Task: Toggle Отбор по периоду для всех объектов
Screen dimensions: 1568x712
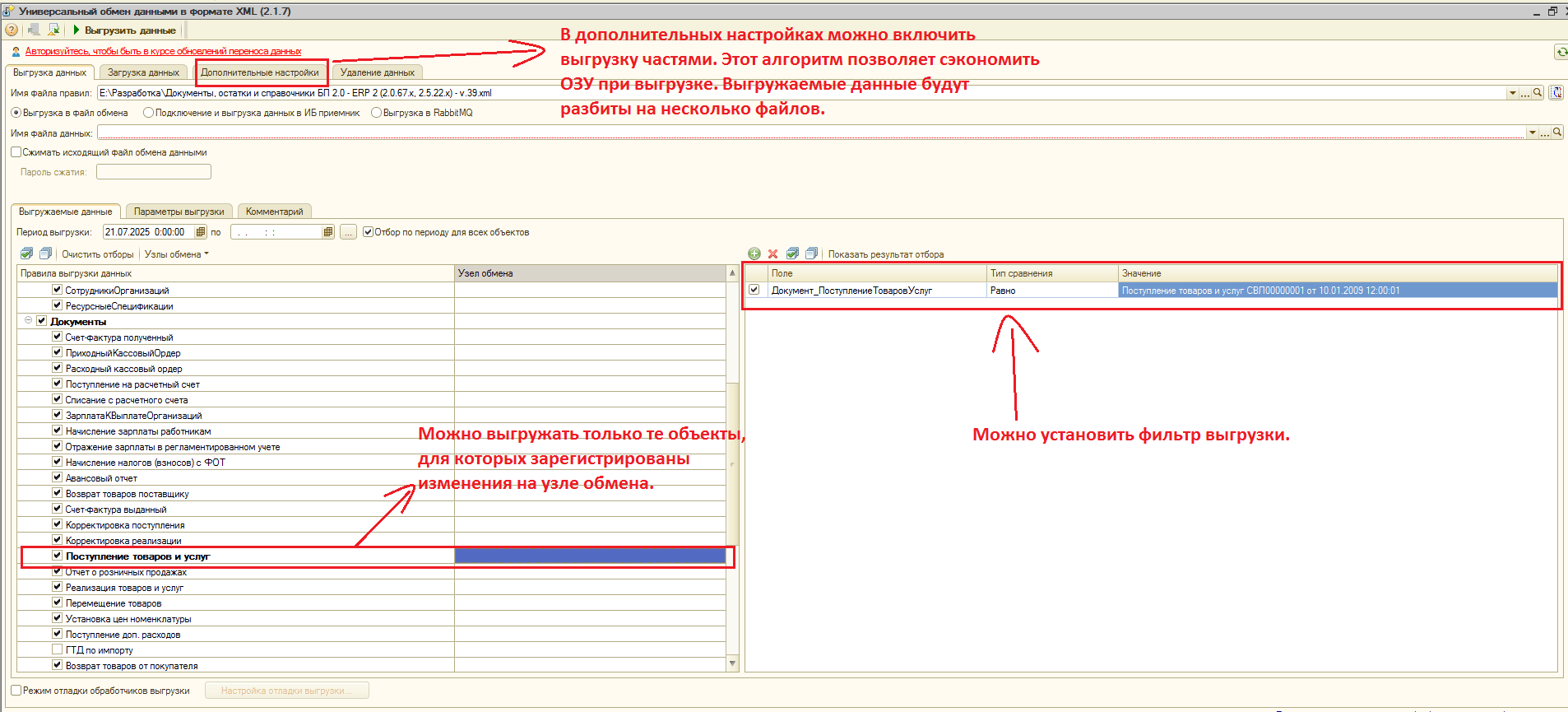Action: click(x=368, y=232)
